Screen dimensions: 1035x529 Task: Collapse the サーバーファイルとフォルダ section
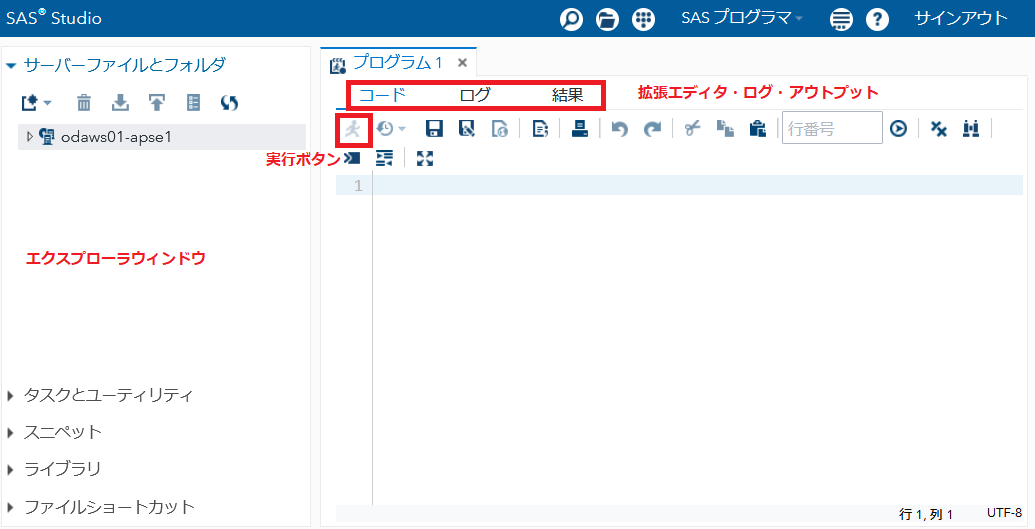tap(11, 65)
